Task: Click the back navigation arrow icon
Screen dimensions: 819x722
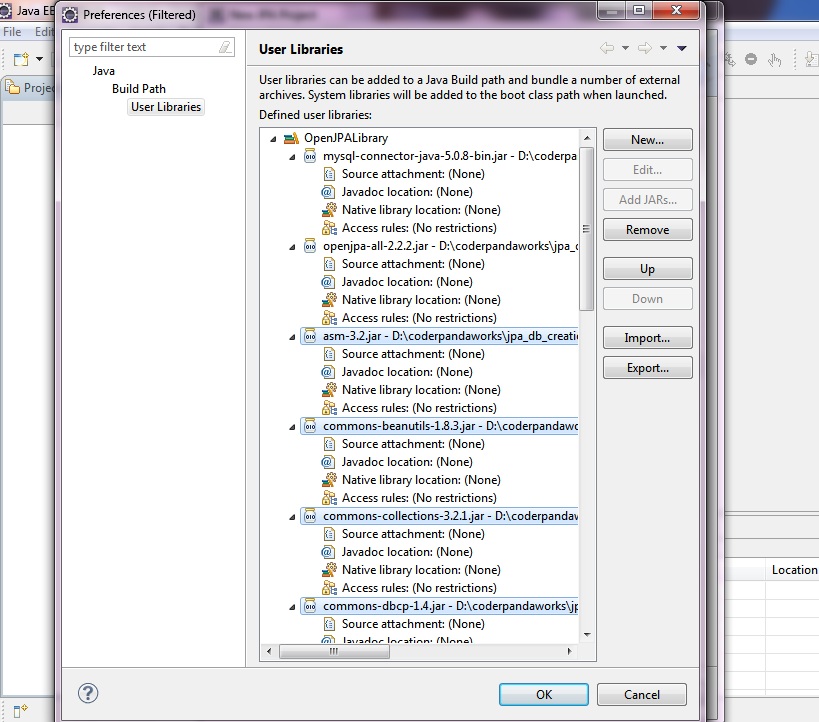Action: pyautogui.click(x=606, y=48)
